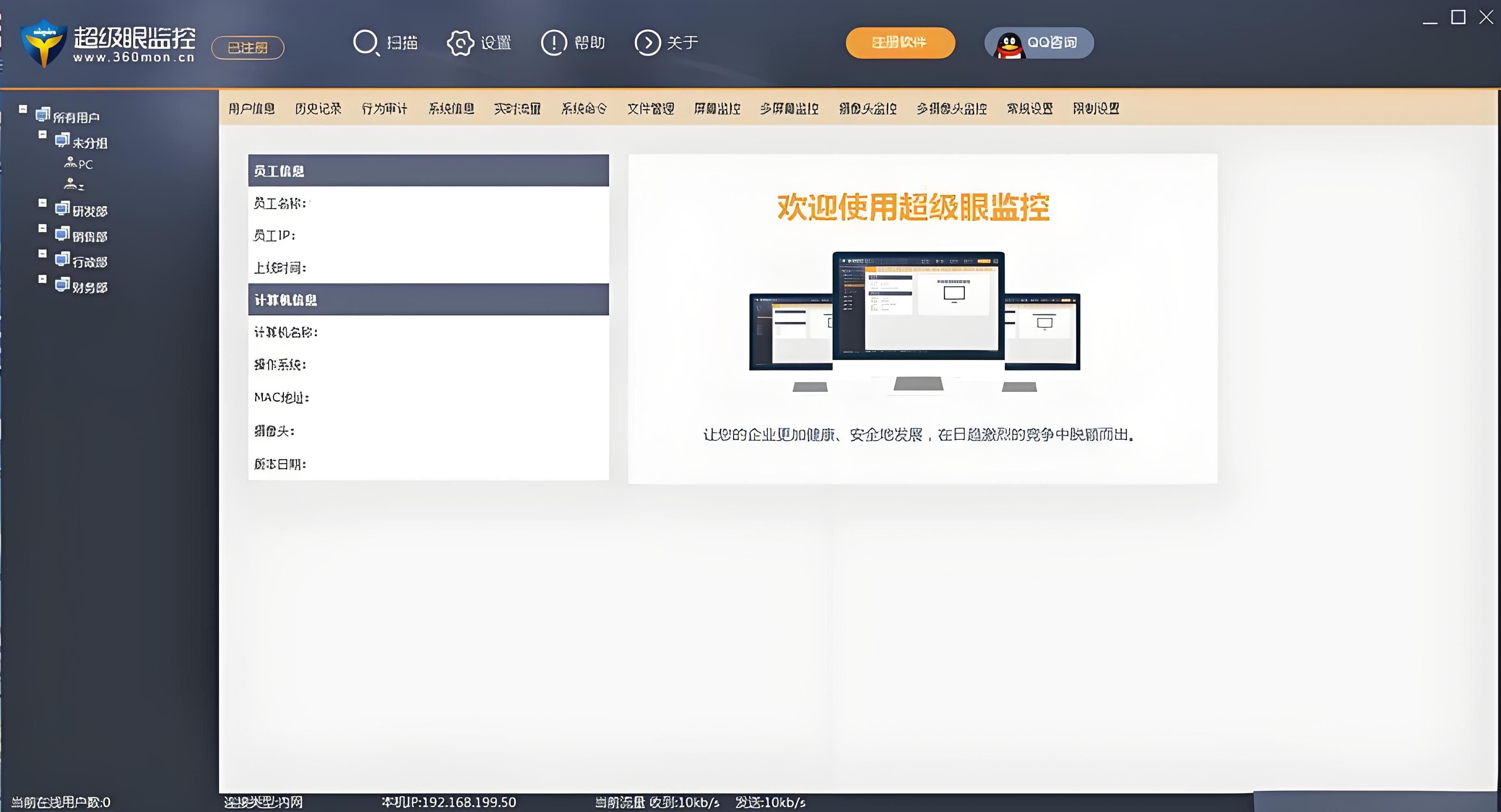Click the shield logo of 超级眼监控
1501x812 pixels.
[44, 43]
